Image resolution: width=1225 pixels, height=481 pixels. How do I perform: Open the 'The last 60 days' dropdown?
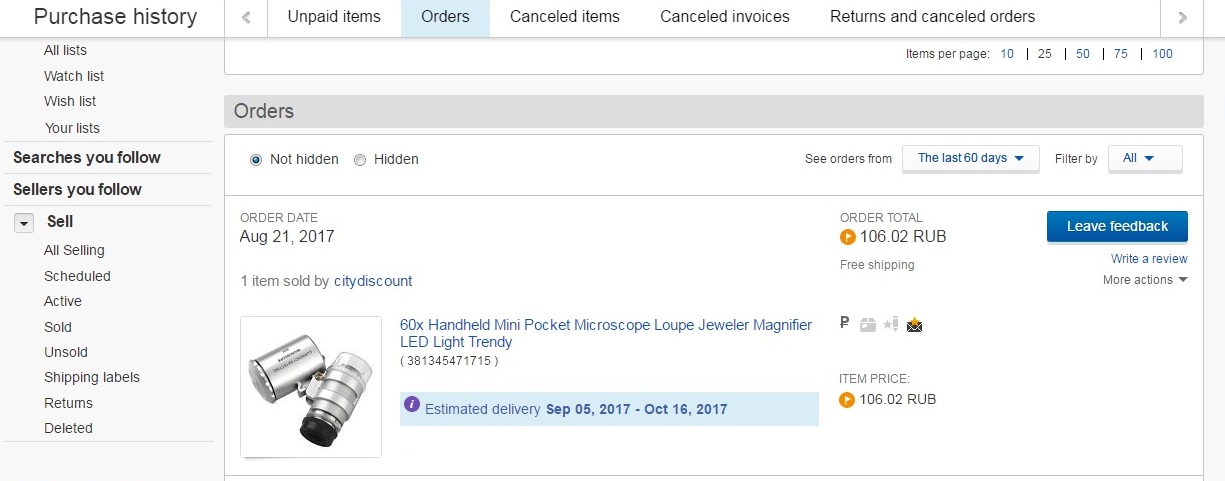click(x=970, y=158)
